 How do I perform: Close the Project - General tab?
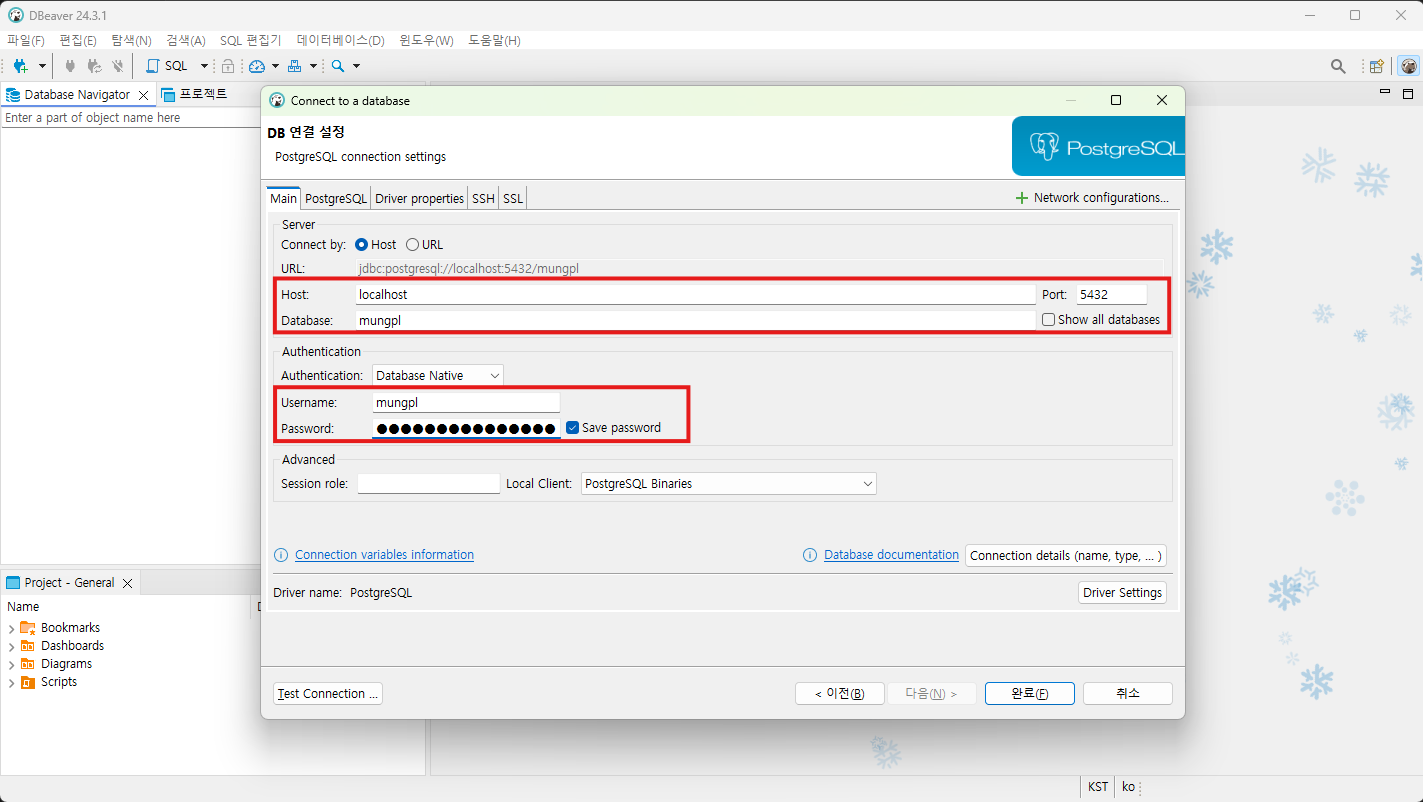(x=128, y=583)
